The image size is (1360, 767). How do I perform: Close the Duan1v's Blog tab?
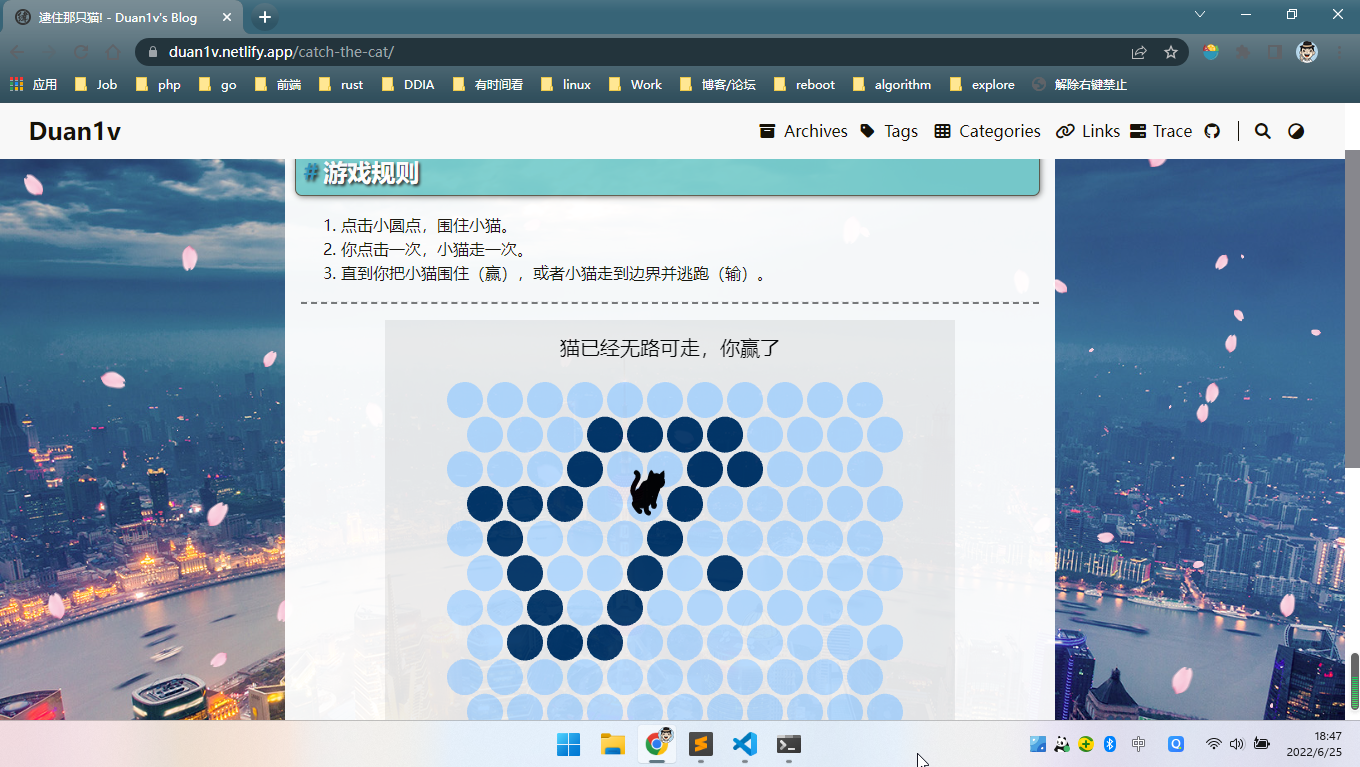click(x=226, y=18)
